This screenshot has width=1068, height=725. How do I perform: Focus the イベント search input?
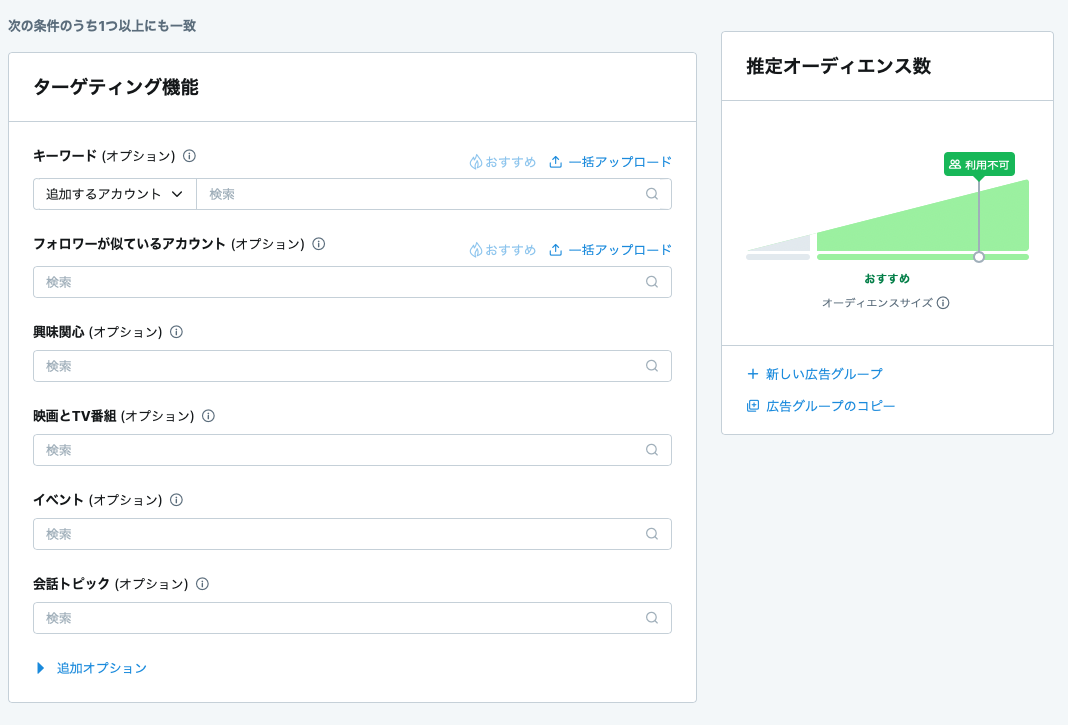tap(352, 534)
